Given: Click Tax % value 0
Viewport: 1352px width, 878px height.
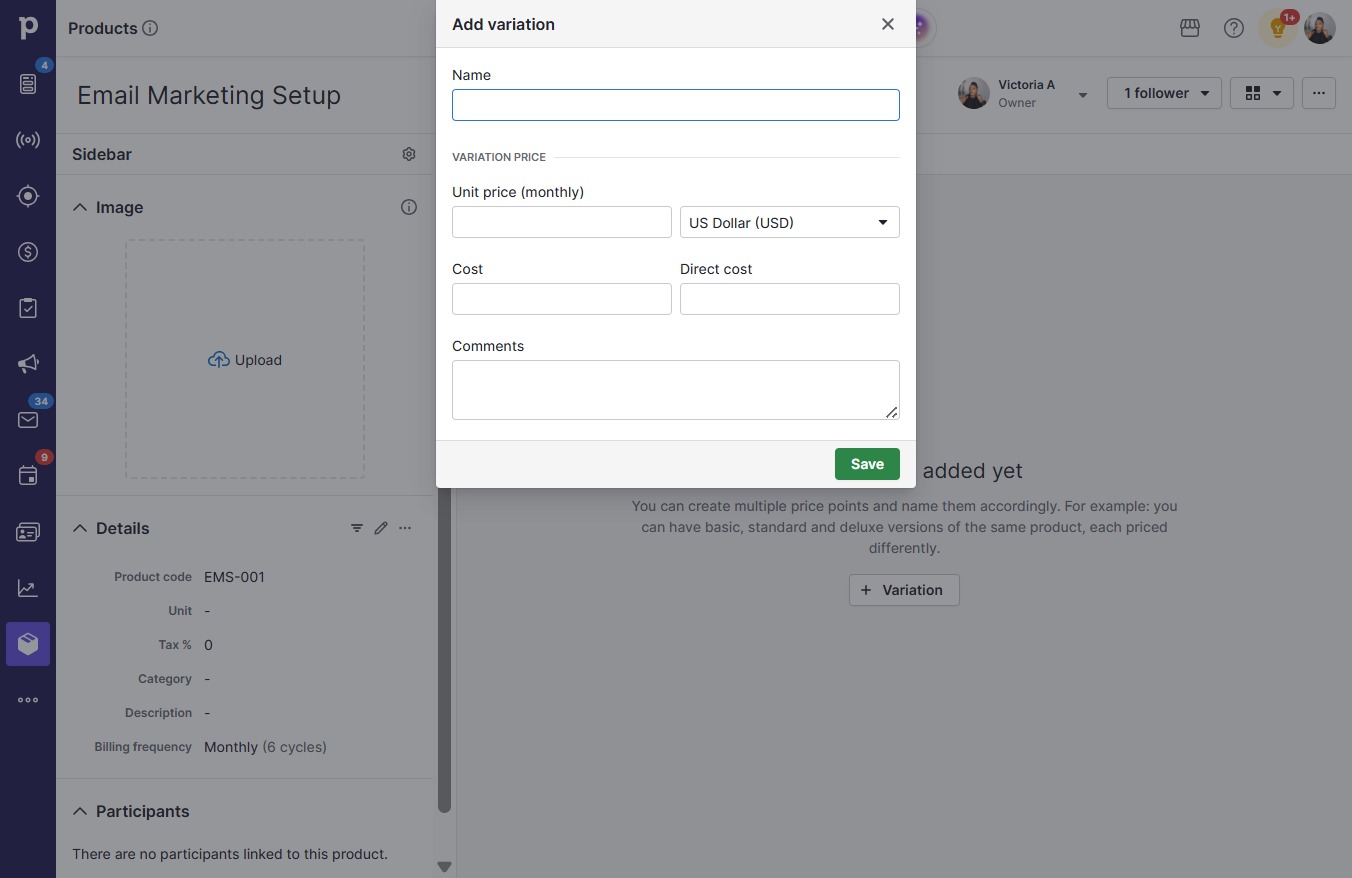Looking at the screenshot, I should click(208, 645).
